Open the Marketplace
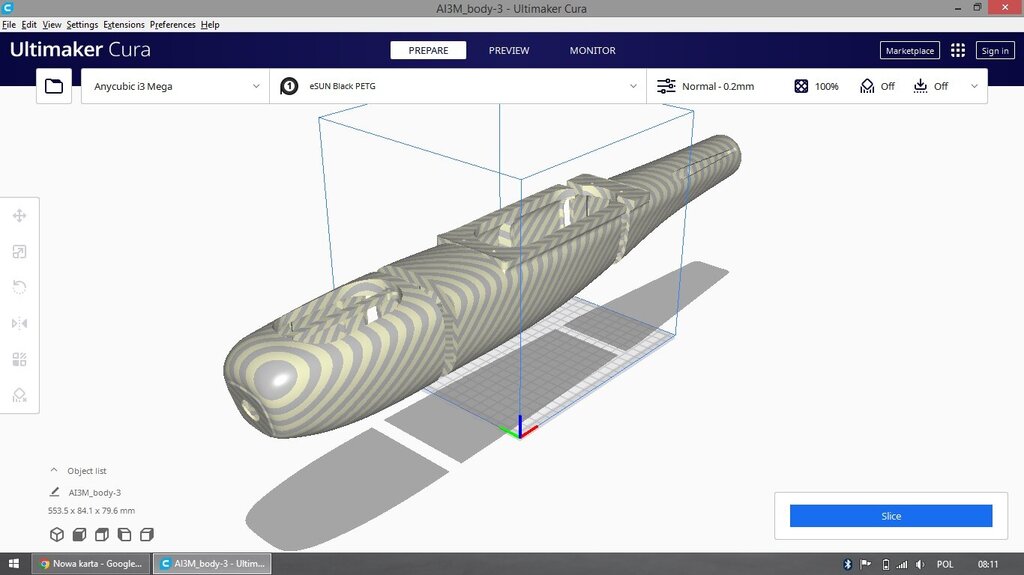Viewport: 1024px width, 575px height. [909, 51]
